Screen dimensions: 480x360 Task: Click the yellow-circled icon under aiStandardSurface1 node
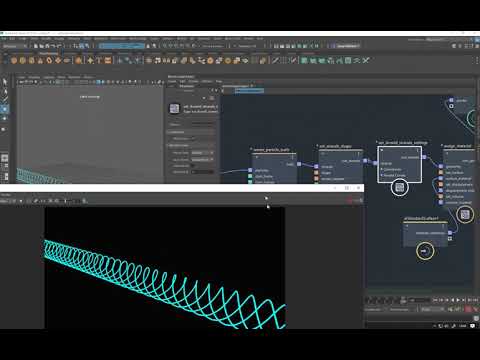425,251
